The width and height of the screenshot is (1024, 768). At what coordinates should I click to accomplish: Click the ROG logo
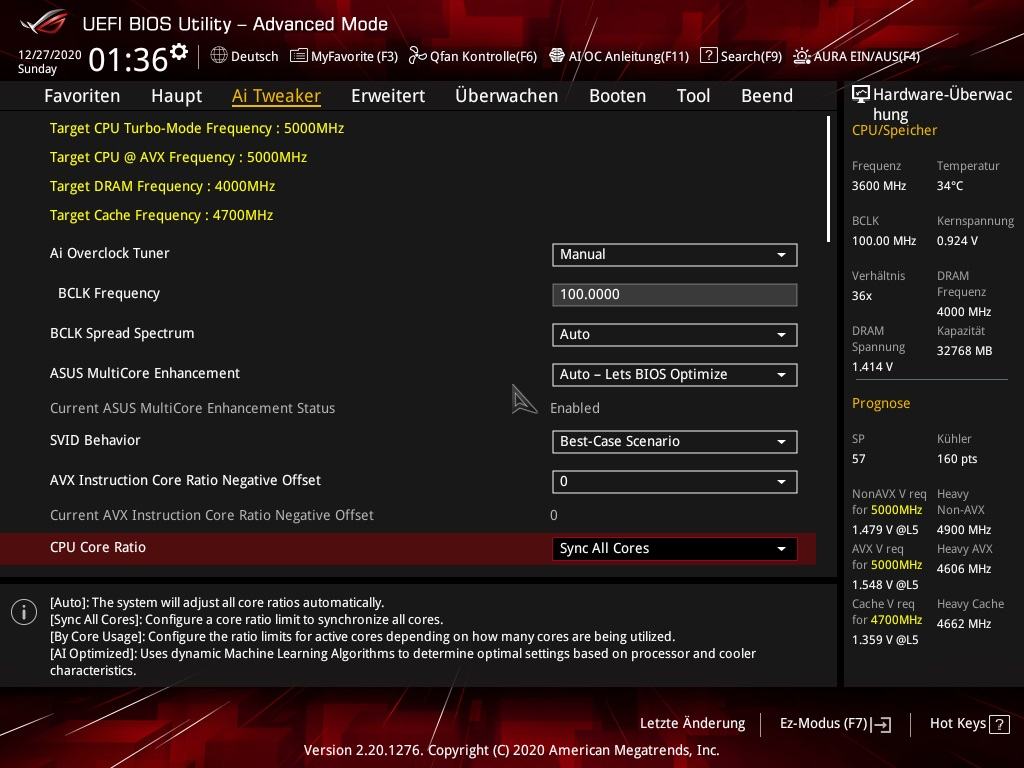pyautogui.click(x=44, y=23)
